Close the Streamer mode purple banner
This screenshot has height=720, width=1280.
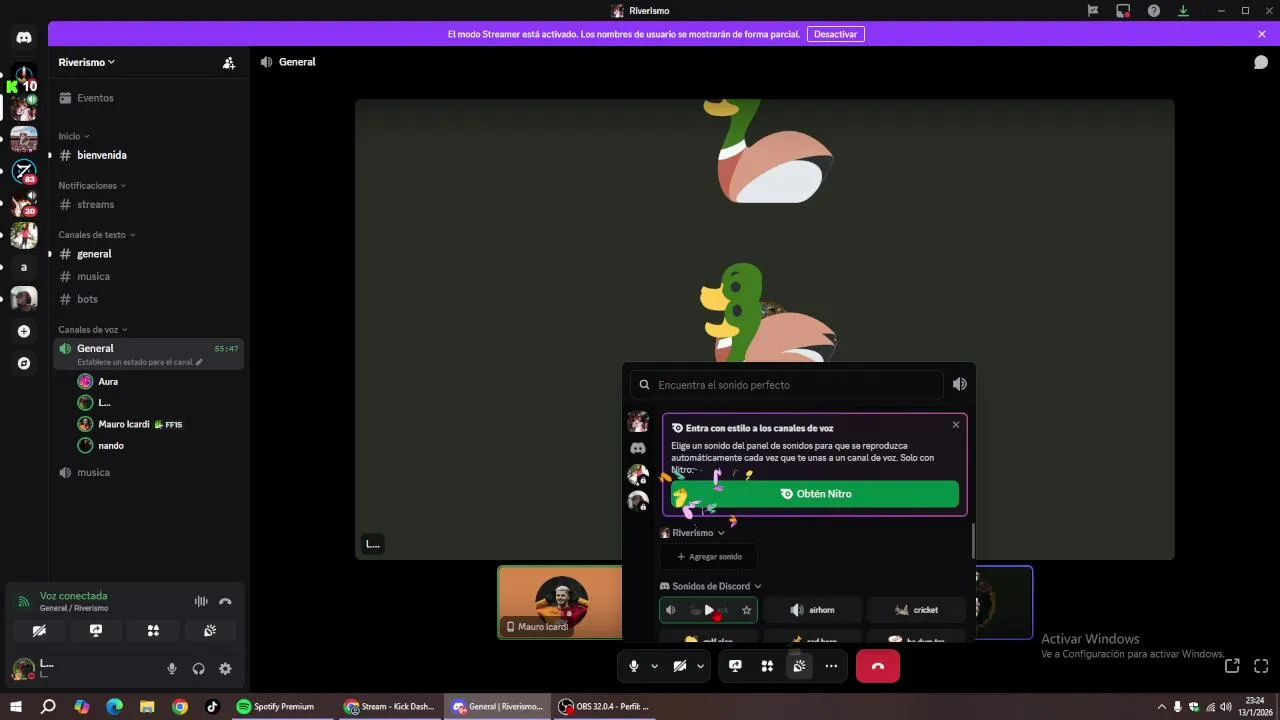coord(1262,34)
